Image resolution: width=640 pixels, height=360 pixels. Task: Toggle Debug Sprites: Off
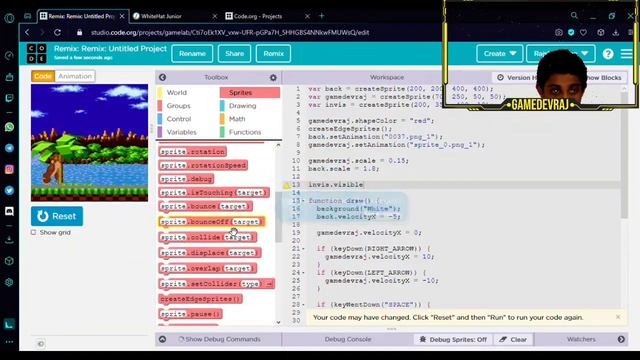[453, 339]
